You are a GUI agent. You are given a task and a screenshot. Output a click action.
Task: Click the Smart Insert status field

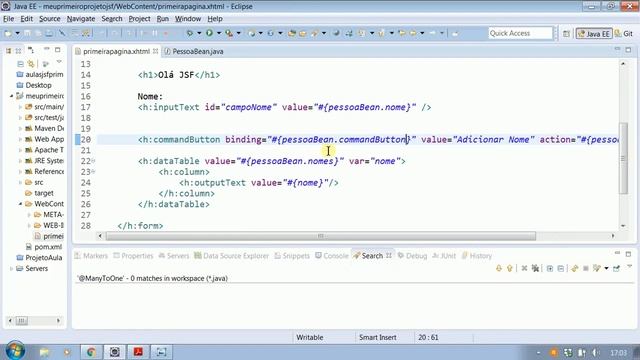pyautogui.click(x=378, y=338)
